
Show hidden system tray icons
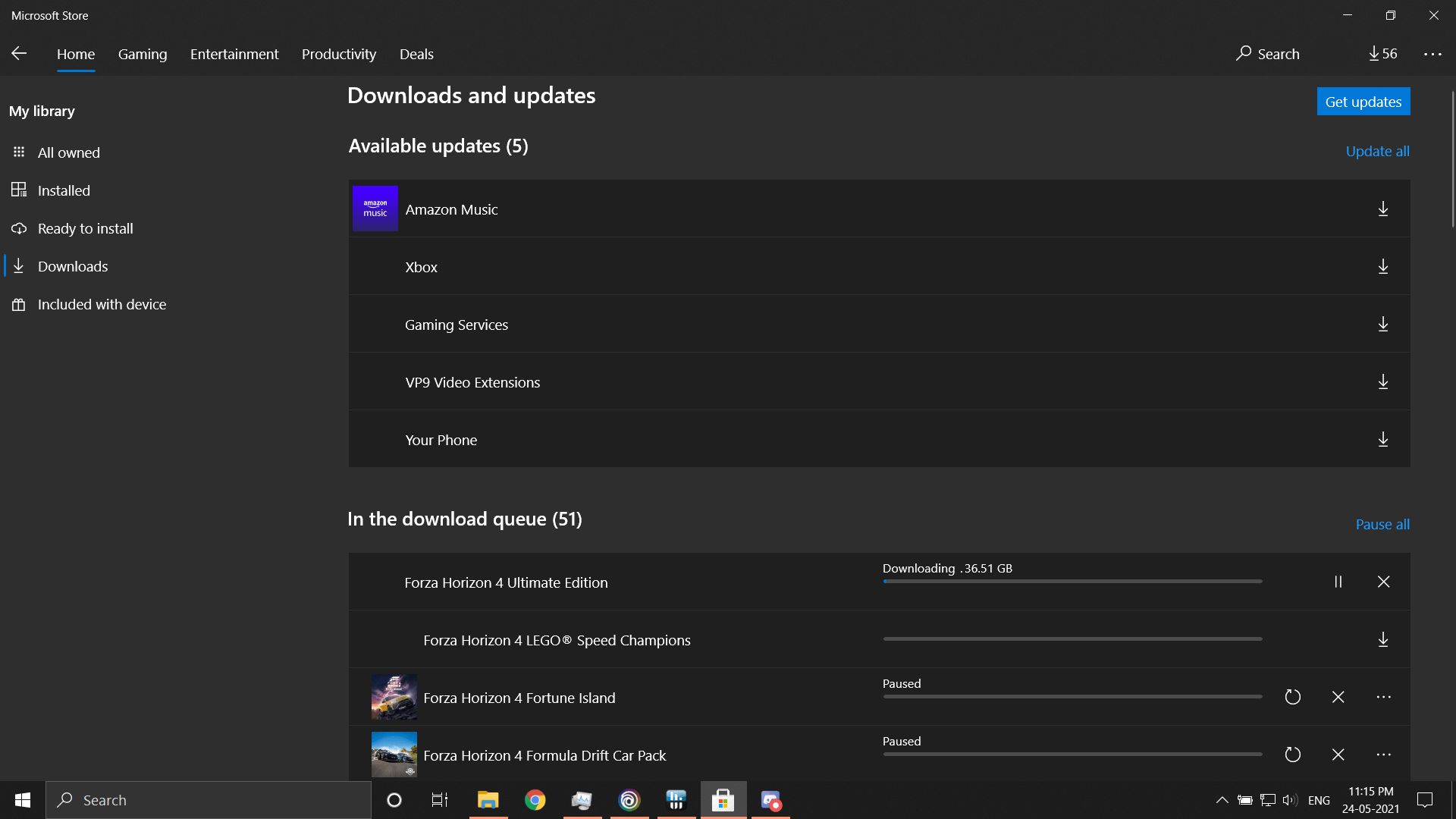tap(1222, 800)
